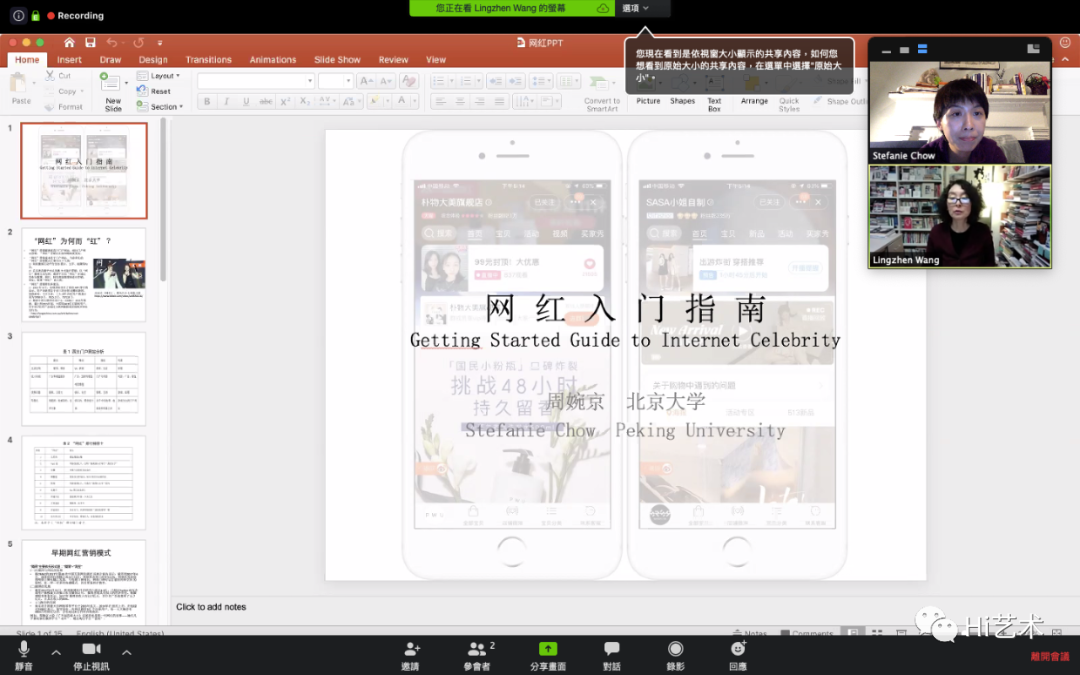Switch to the Transitions ribbon tab
Viewport: 1080px width, 675px height.
[x=209, y=60]
